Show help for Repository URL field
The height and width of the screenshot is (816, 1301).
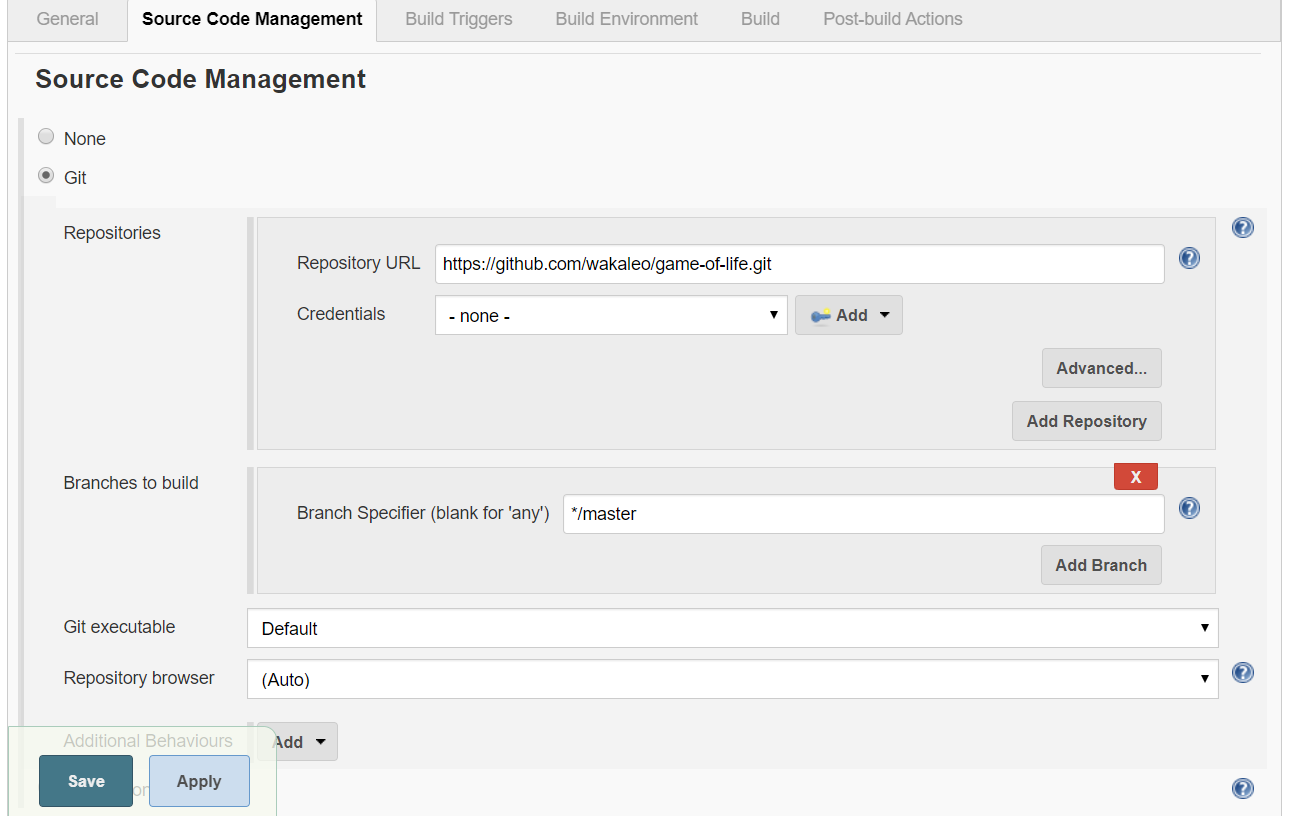(x=1189, y=259)
